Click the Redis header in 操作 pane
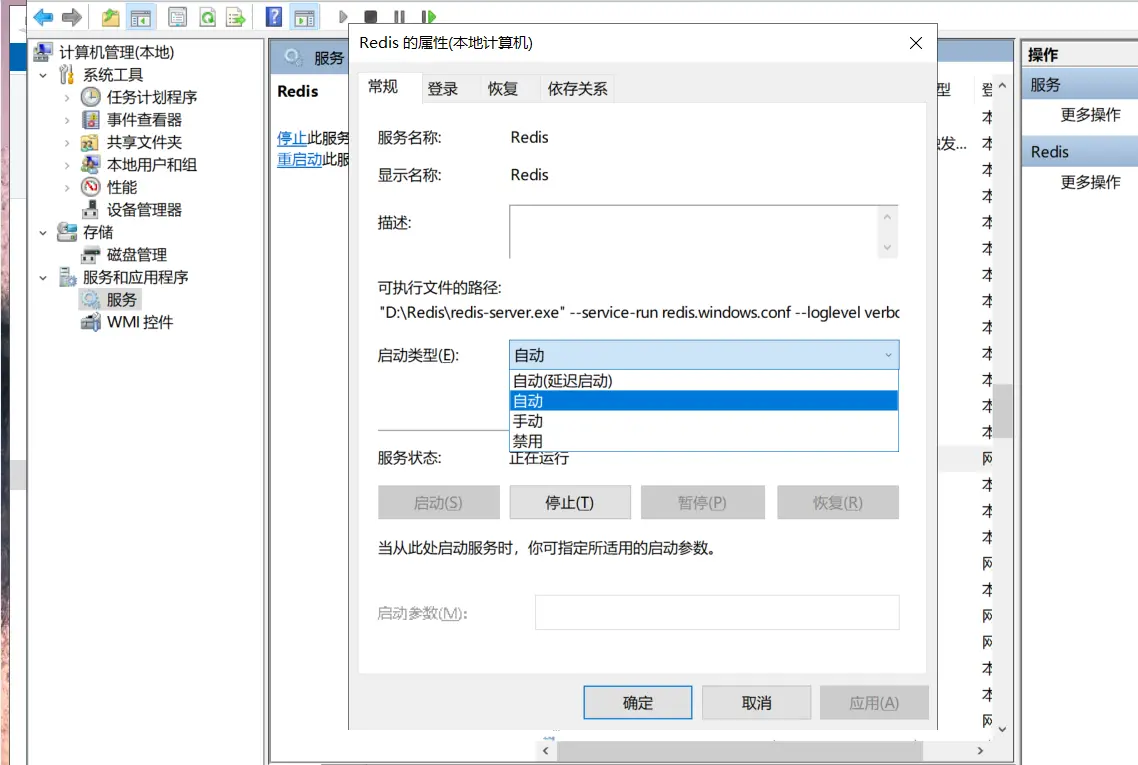Screen dimensions: 1138x765 (1080, 152)
